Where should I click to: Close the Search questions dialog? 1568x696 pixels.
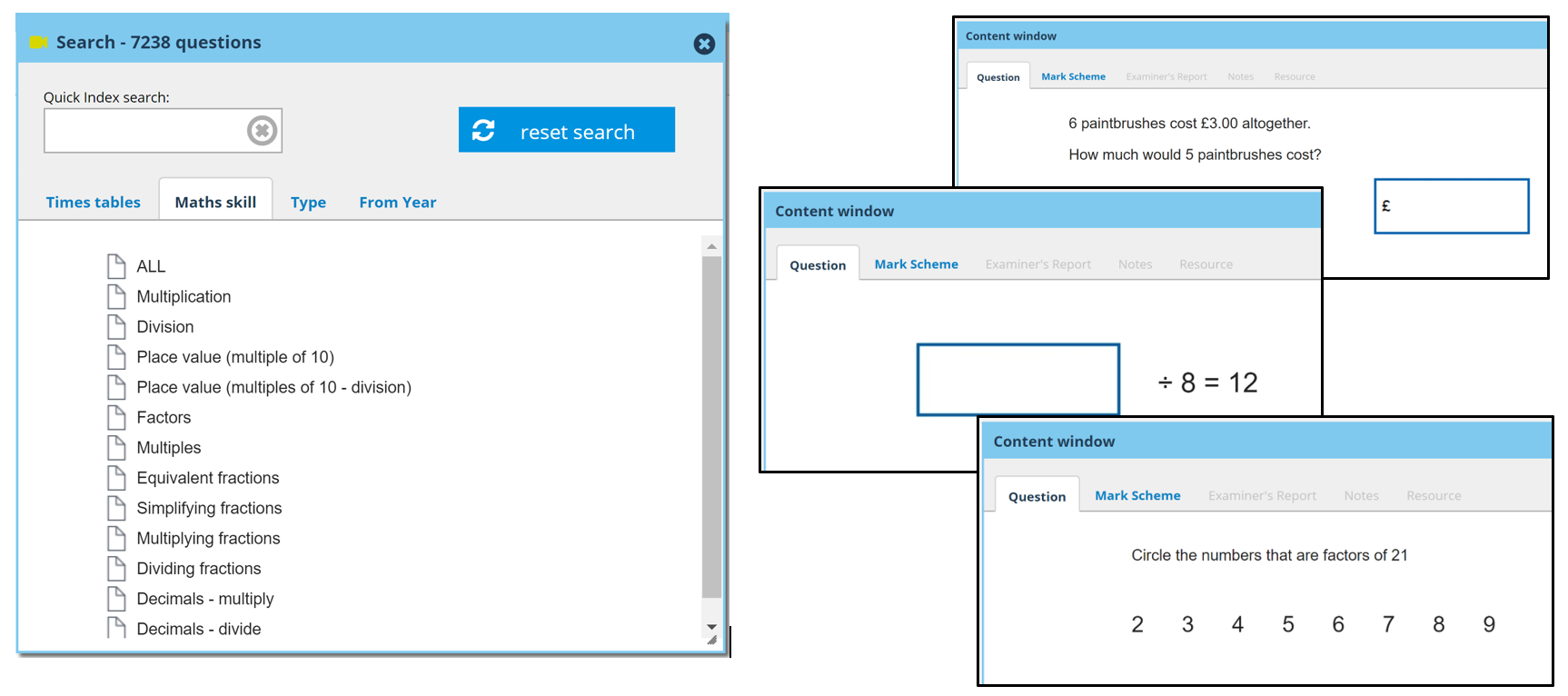click(704, 44)
